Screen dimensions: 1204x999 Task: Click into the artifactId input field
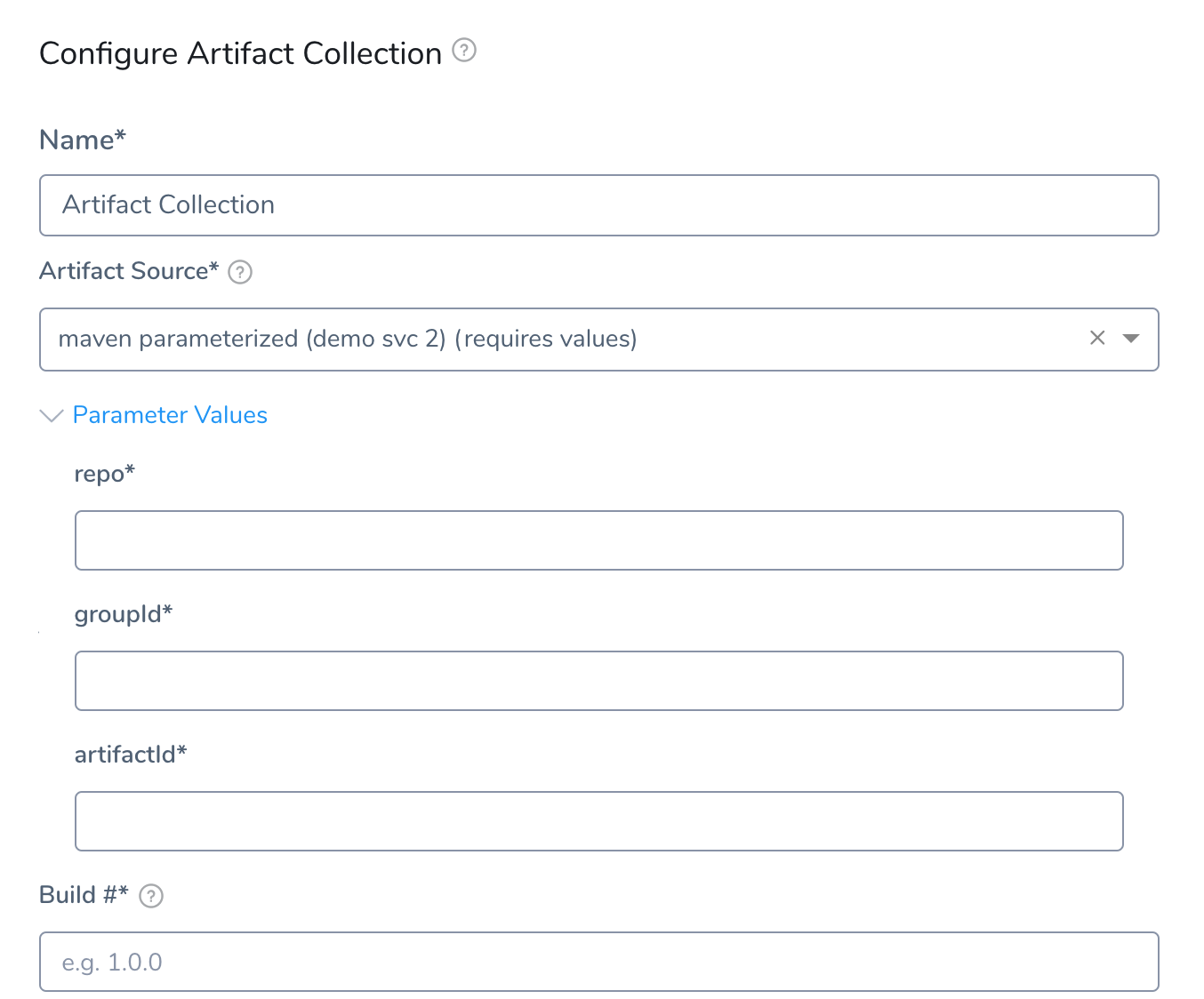[598, 821]
